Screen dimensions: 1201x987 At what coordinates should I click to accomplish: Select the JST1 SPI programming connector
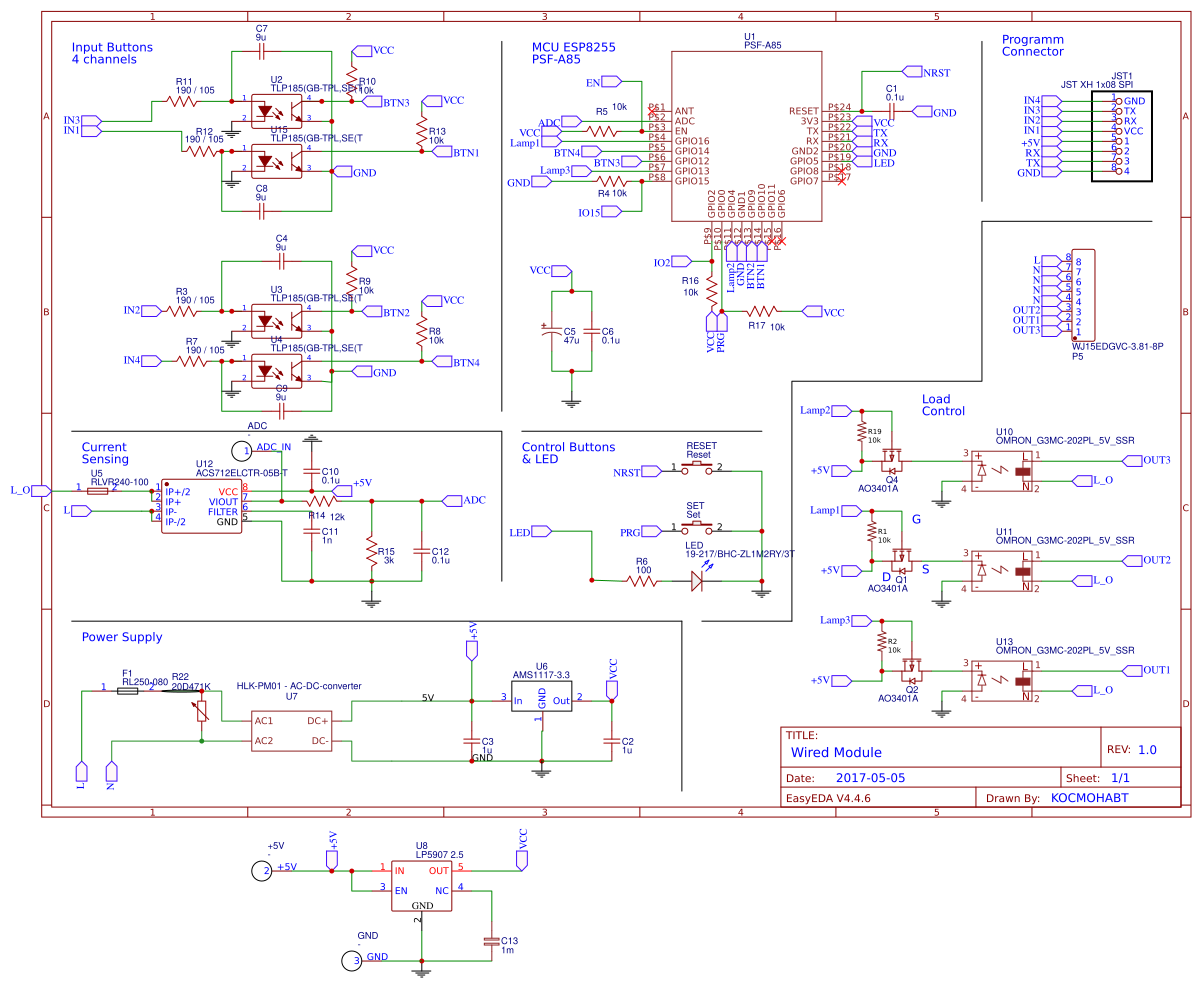[1120, 135]
